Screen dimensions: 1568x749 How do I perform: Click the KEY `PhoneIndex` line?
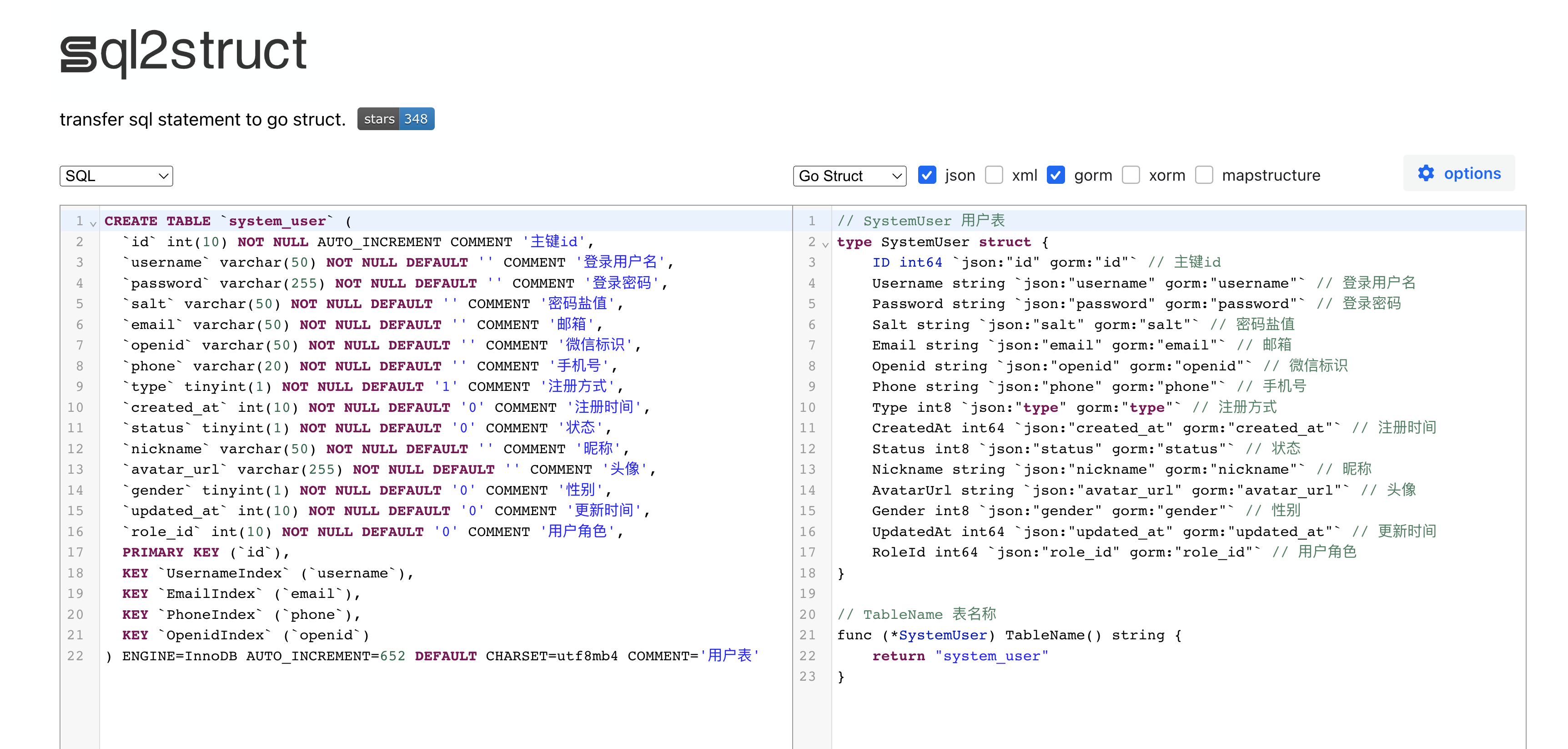(x=241, y=614)
